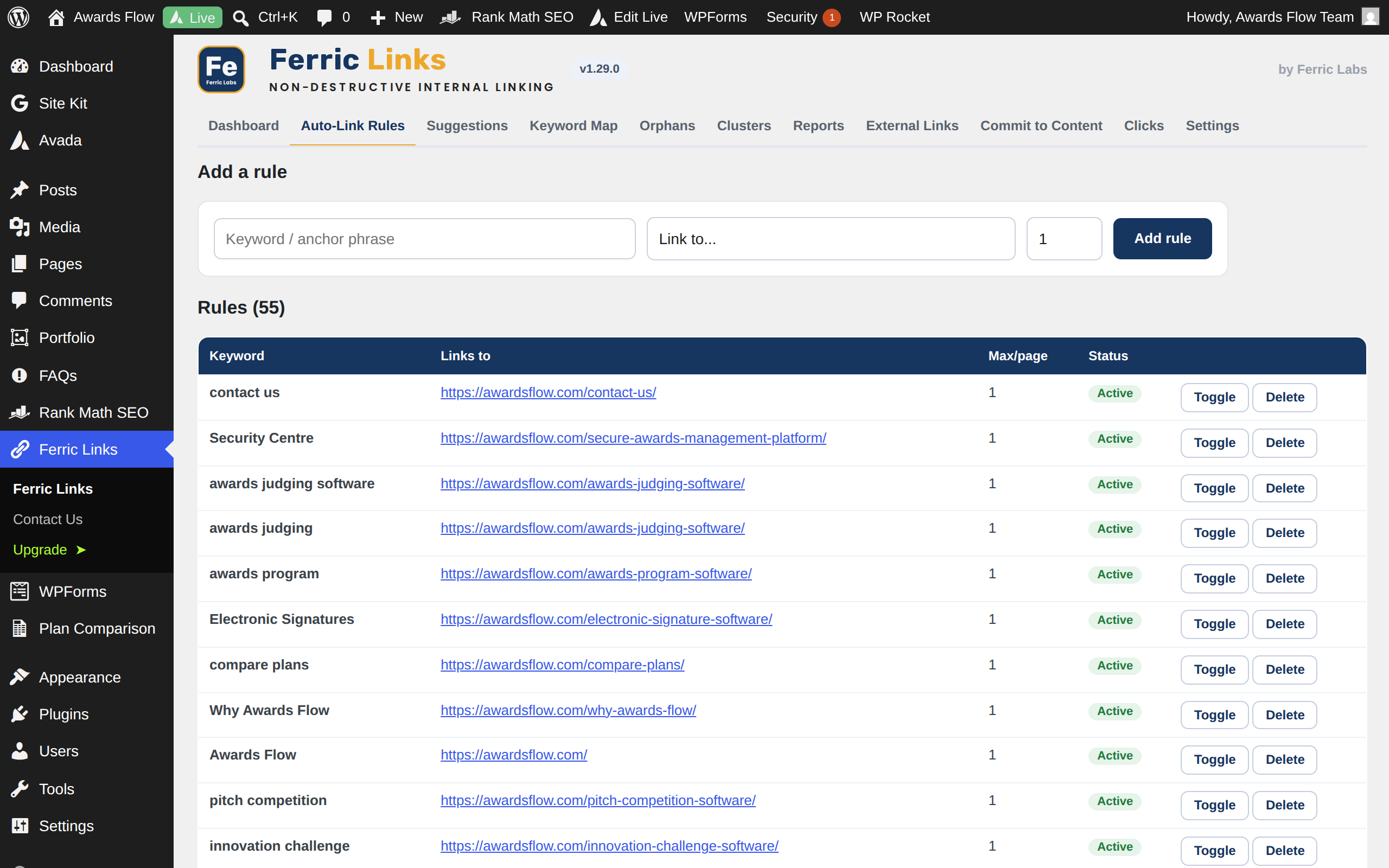The image size is (1389, 868).
Task: Click the Users icon in sidebar
Action: [x=20, y=751]
